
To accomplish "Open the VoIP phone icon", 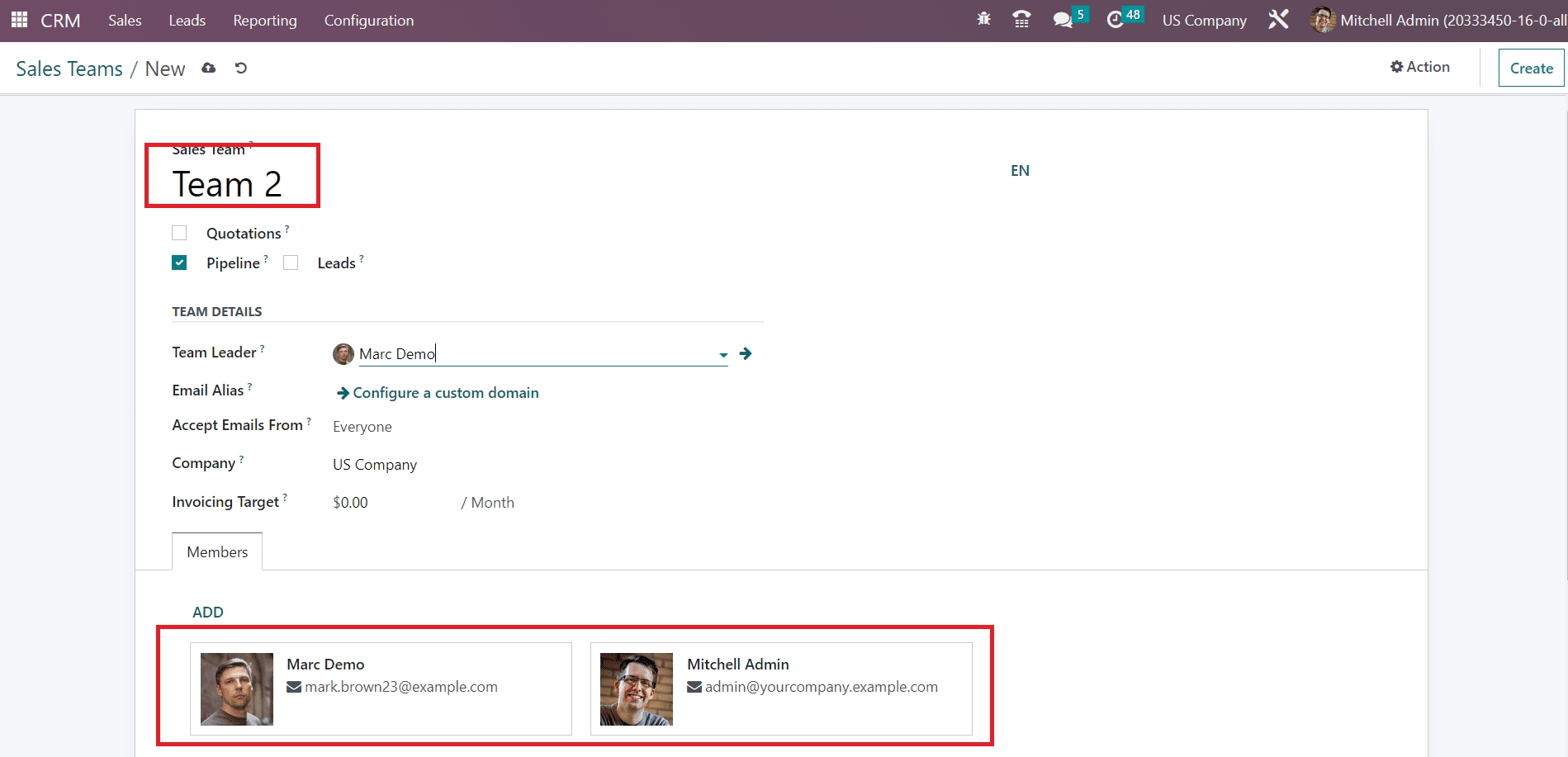I will tap(1021, 20).
